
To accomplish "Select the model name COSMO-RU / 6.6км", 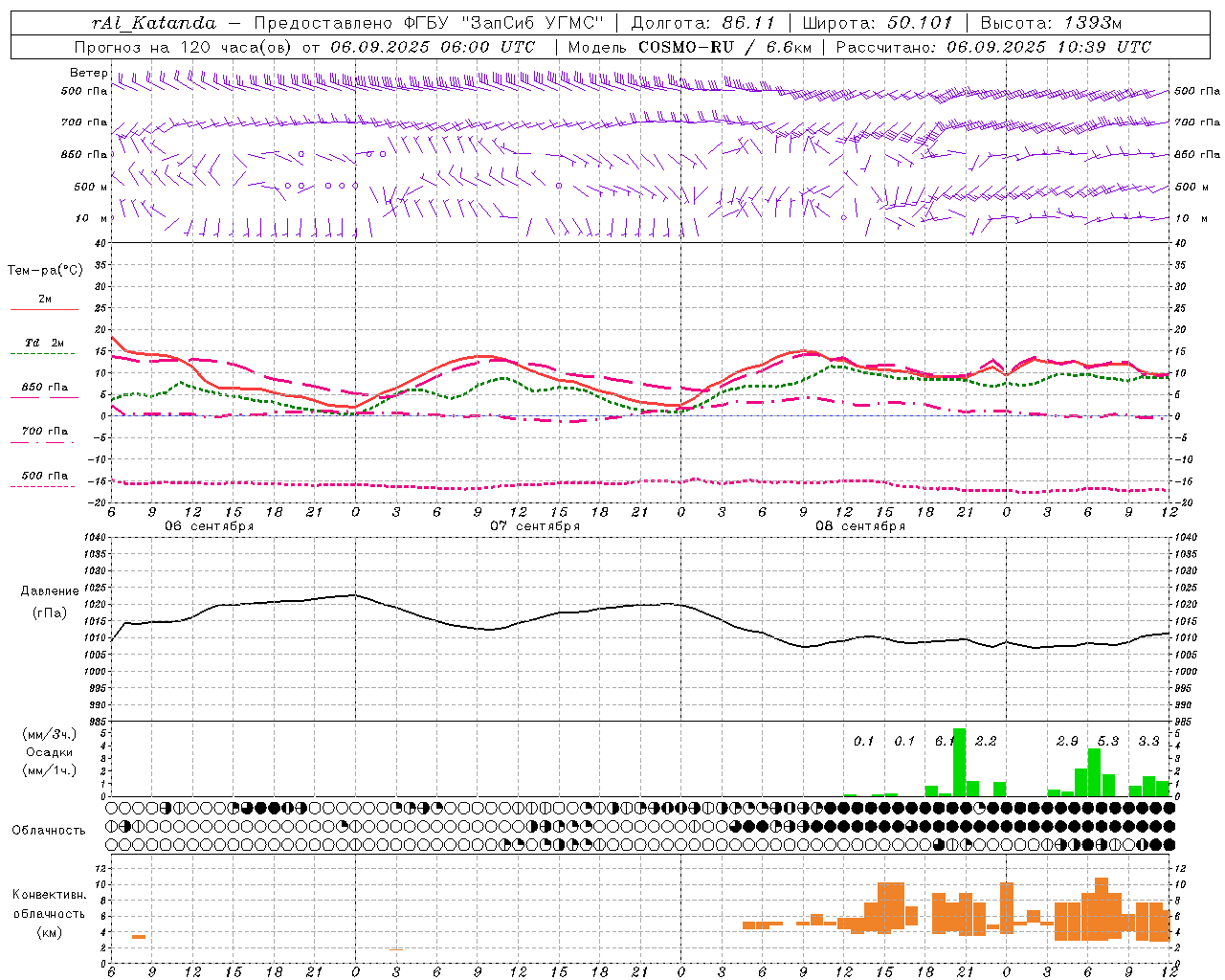I will coord(724,47).
